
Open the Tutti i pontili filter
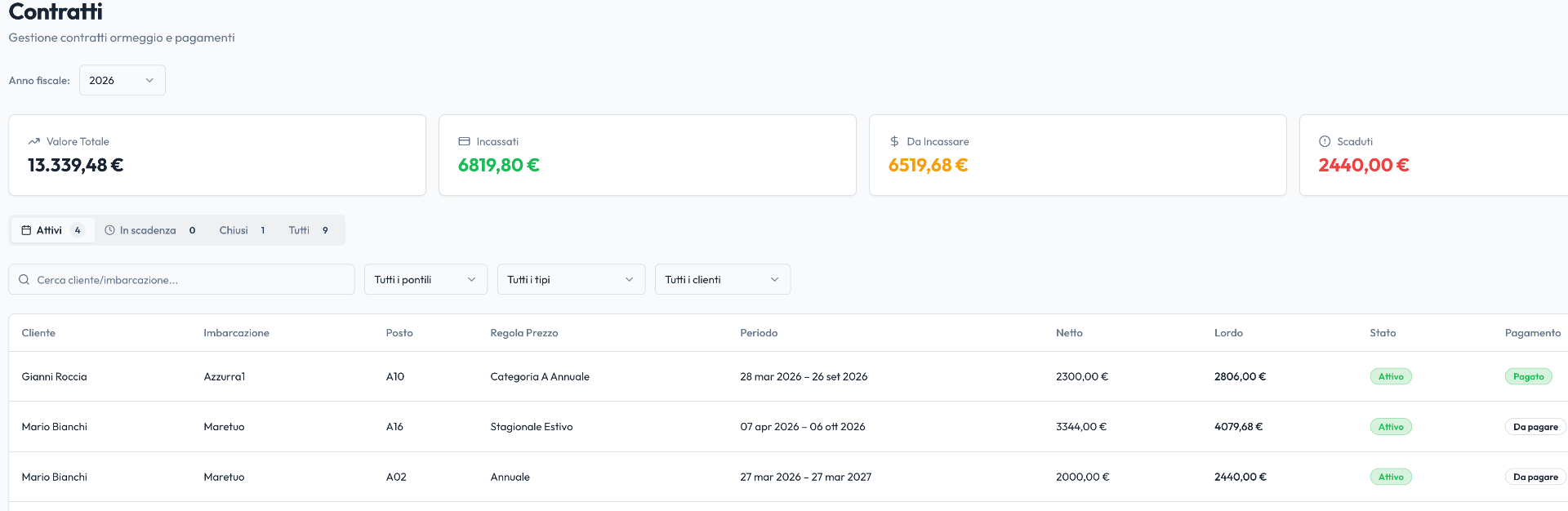point(425,279)
